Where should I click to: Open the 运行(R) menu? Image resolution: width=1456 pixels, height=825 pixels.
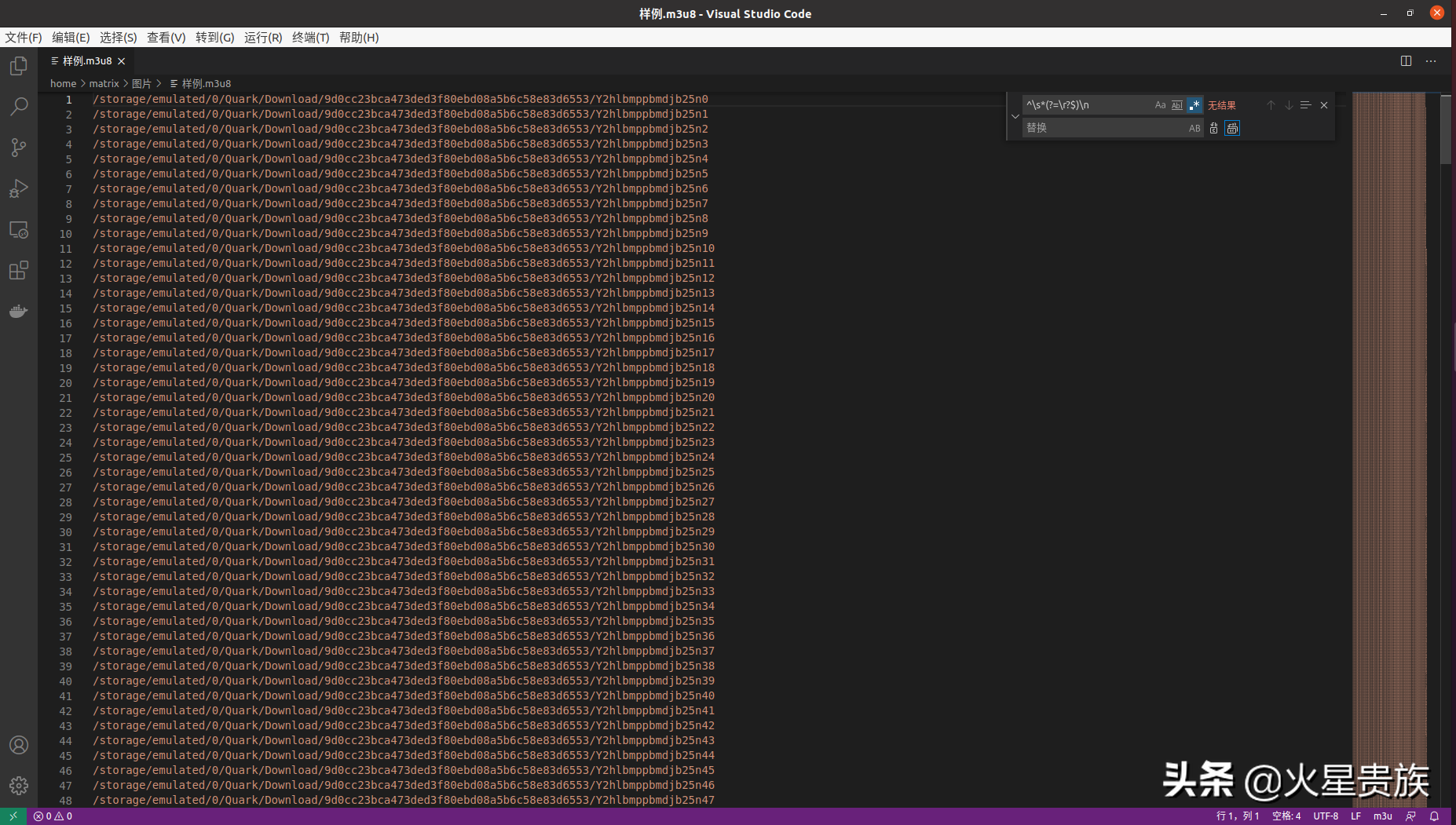tap(263, 38)
